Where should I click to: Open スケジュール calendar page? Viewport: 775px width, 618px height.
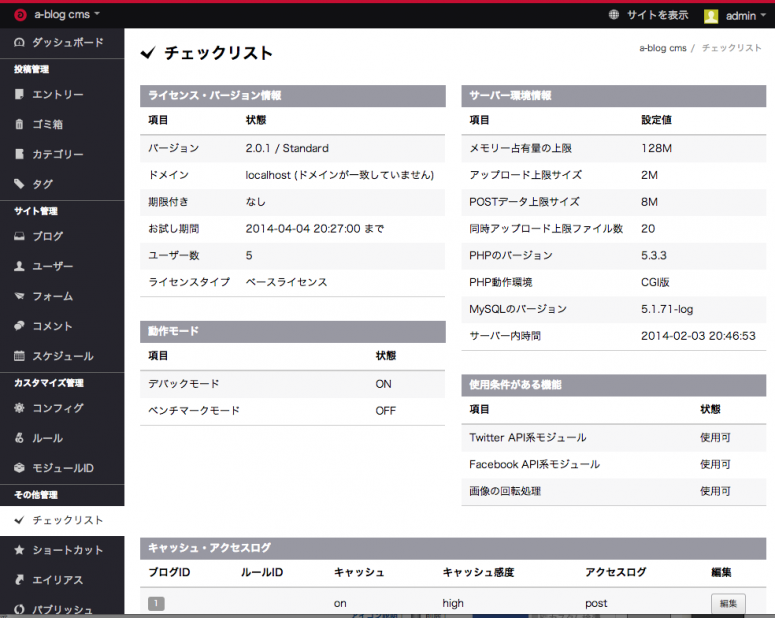pos(62,357)
